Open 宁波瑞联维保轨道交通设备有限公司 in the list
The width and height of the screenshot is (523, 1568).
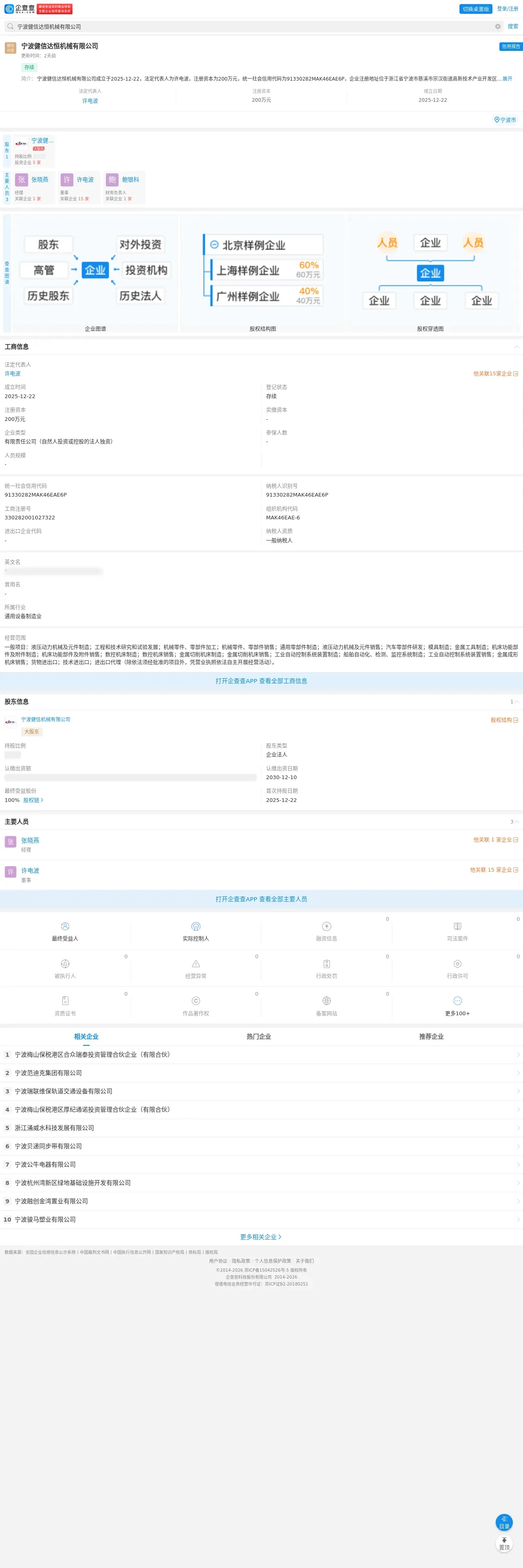coord(261,1091)
